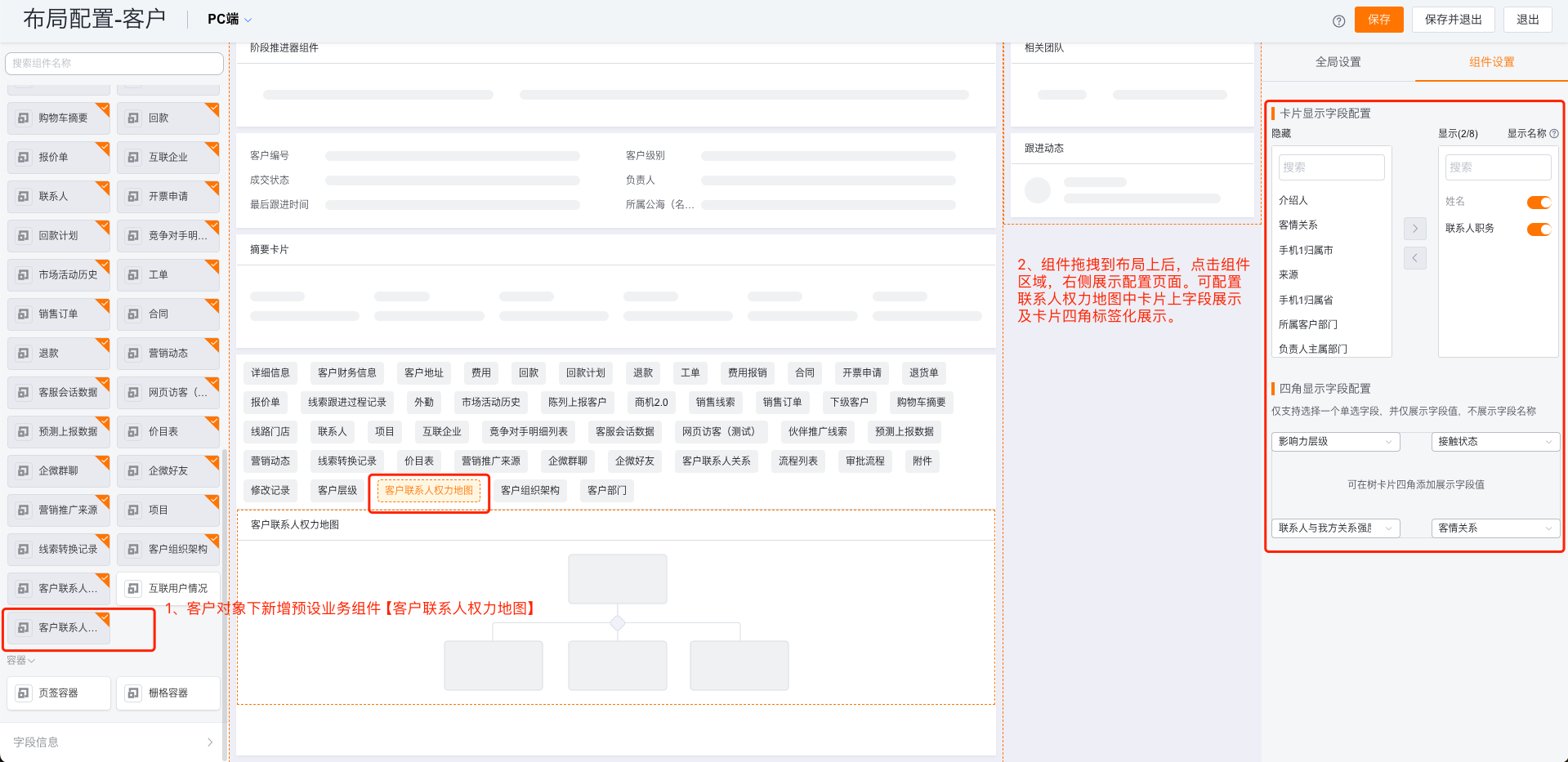Select the 附件 tab
Screen dimensions: 1568x762
tap(922, 461)
